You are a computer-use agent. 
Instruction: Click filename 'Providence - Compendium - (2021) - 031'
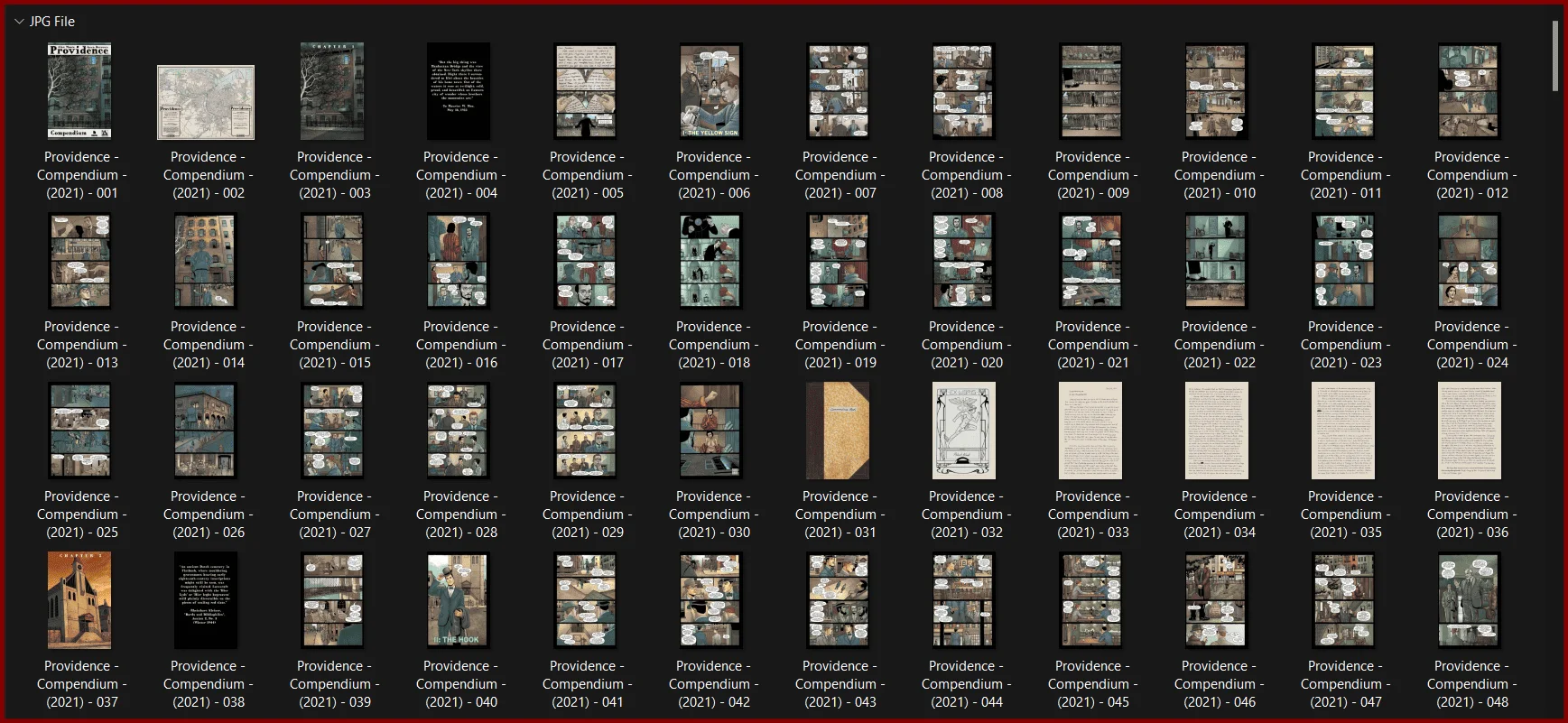click(840, 514)
